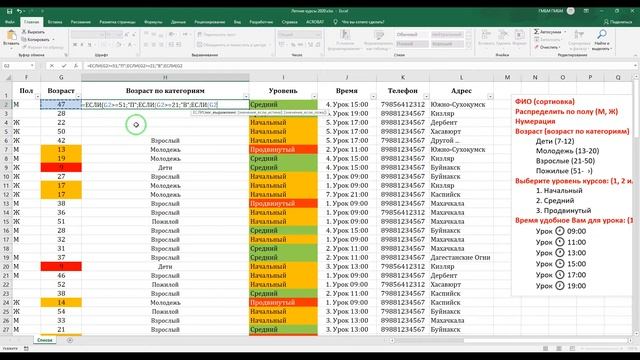Toggle bold Ж formatting
Screen dimensions: 640x360
(x=75, y=44)
